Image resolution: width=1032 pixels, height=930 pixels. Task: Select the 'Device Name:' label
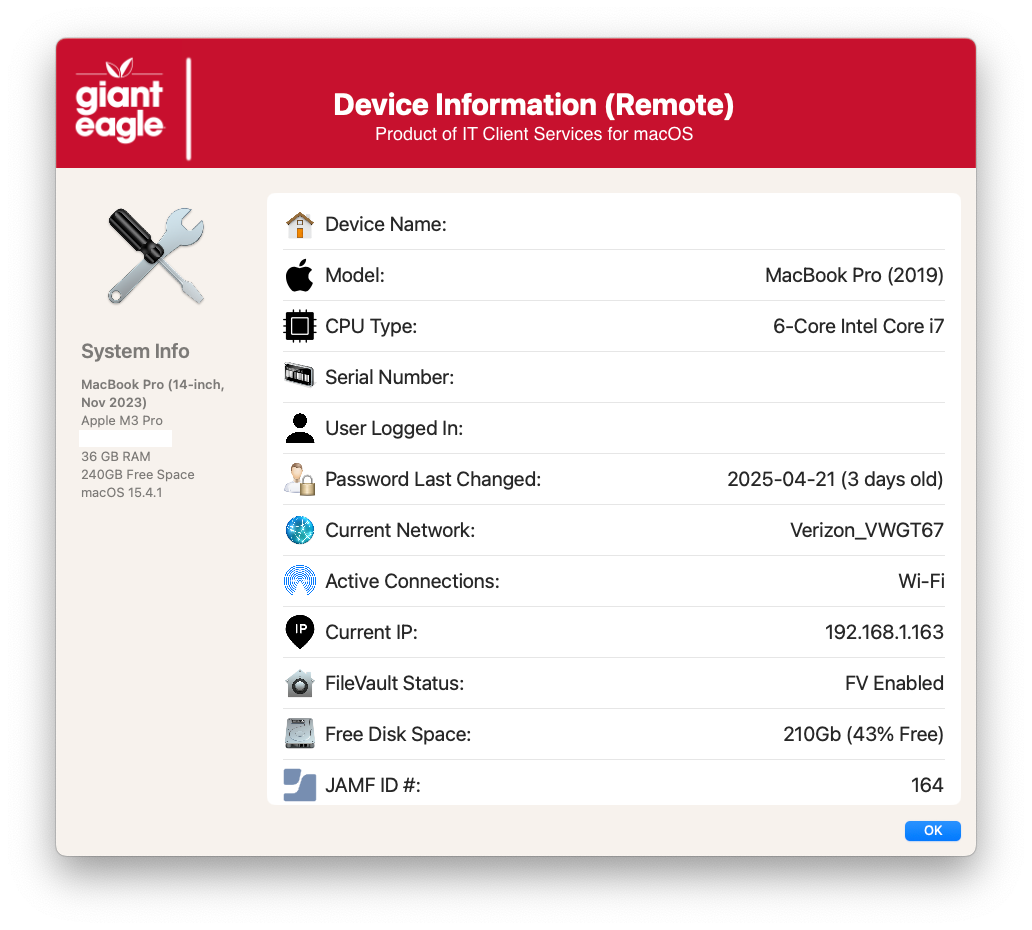click(x=386, y=224)
